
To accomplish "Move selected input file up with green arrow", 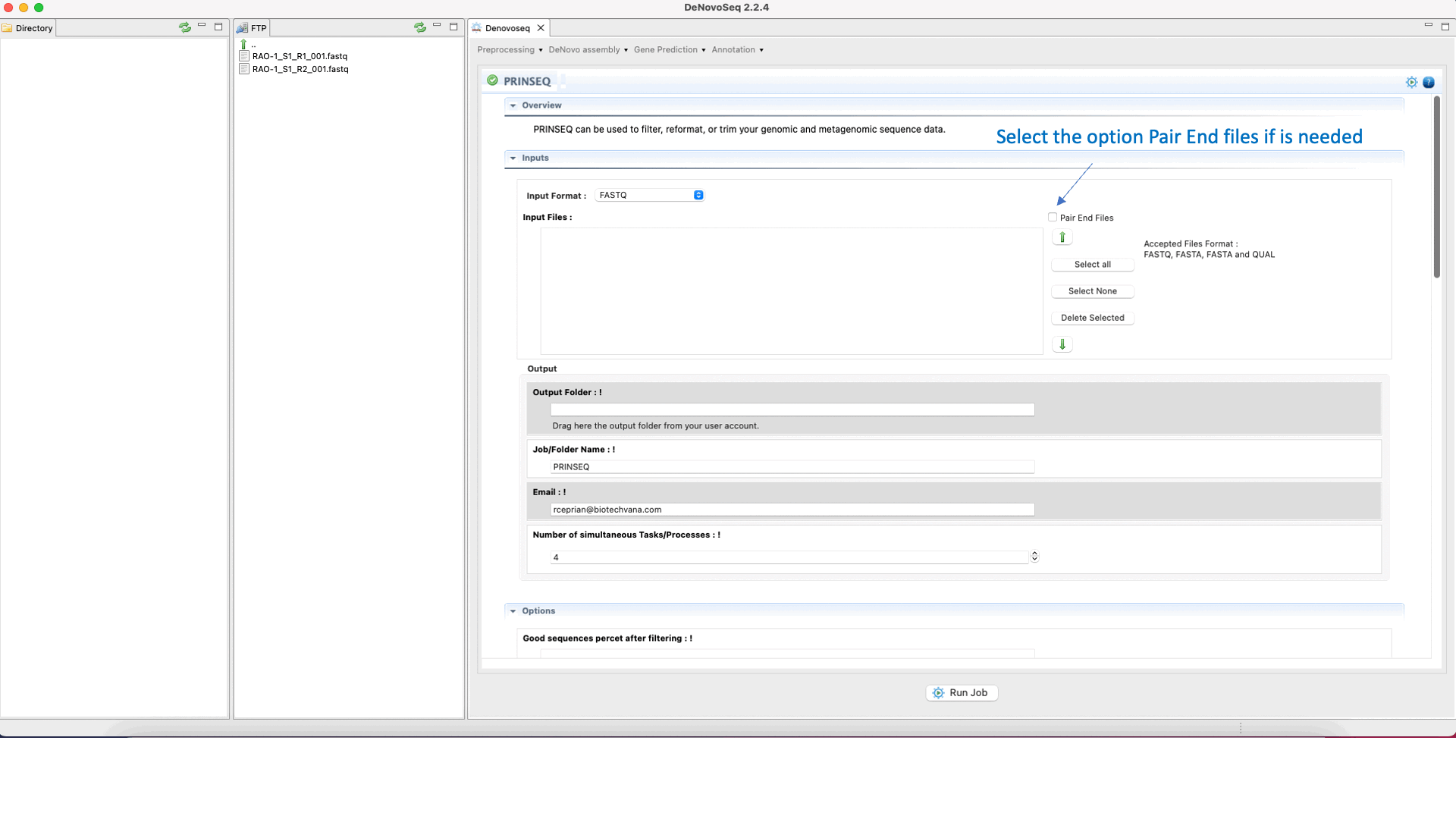I will pyautogui.click(x=1062, y=237).
